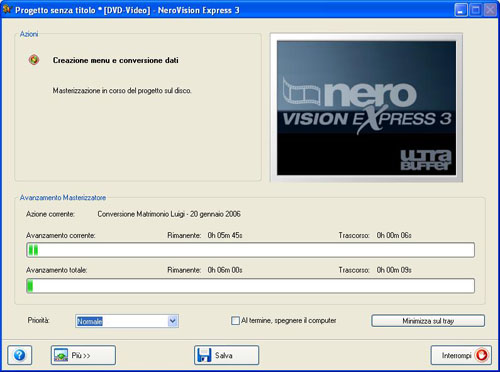Click 'Creazione menu e conversione dati' action text
This screenshot has width=500, height=372.
coord(116,60)
